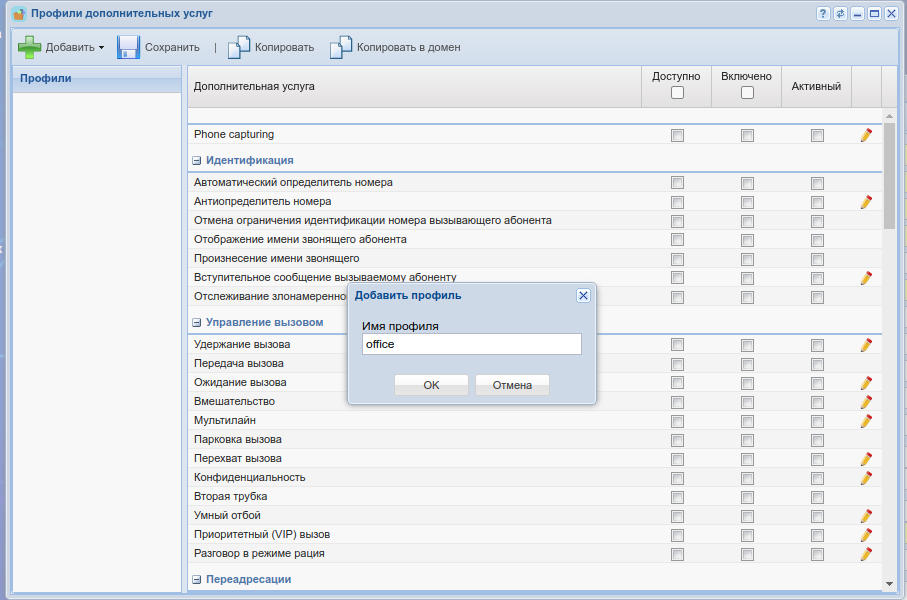
Task: Click the Имя профиля text field
Action: pyautogui.click(x=471, y=344)
